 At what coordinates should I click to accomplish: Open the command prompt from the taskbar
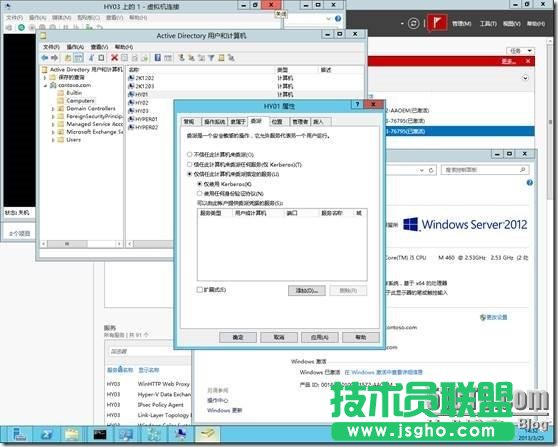click(100, 435)
